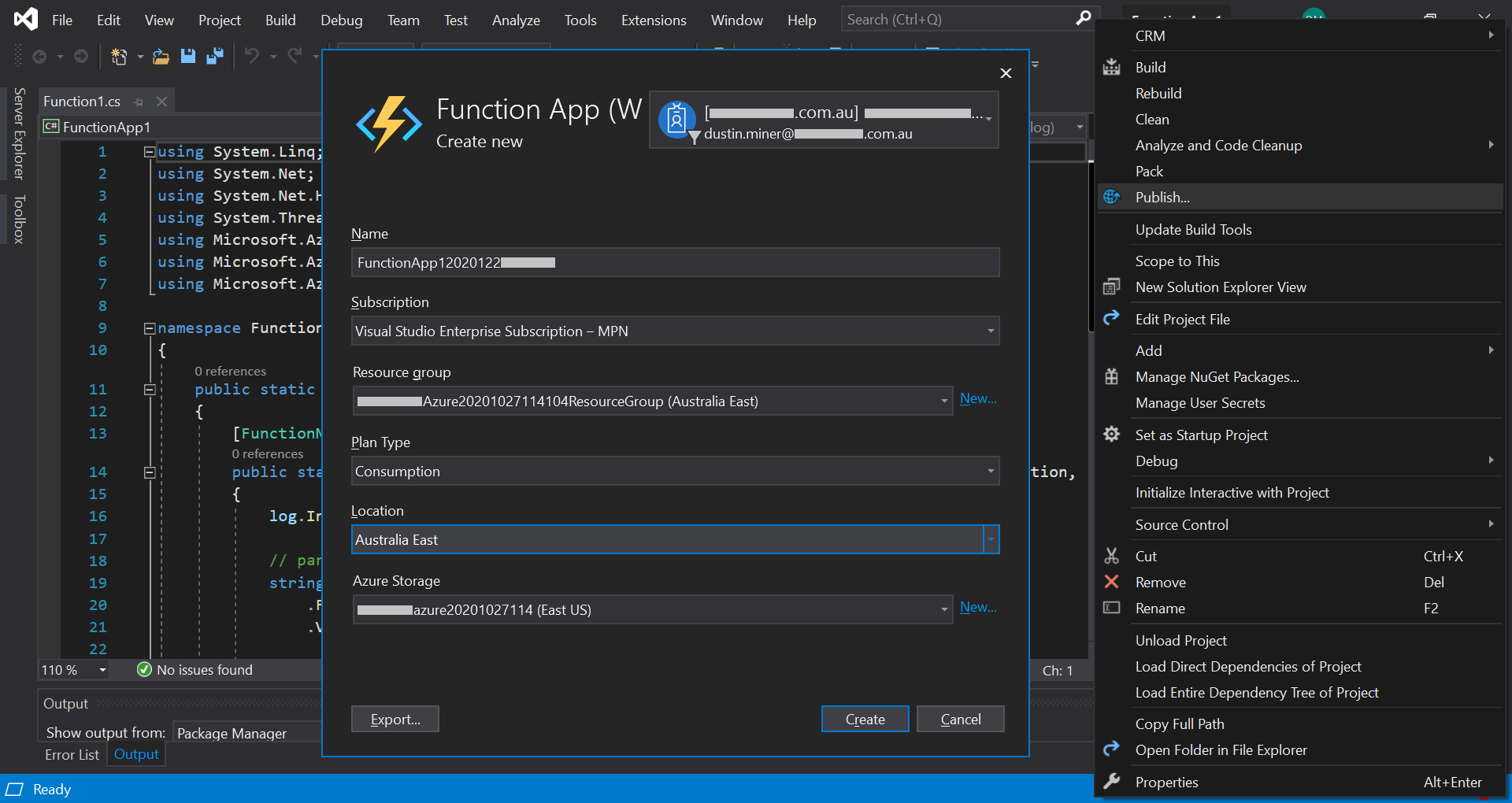This screenshot has width=1512, height=803.
Task: Click the function app Name input field
Action: 676,262
